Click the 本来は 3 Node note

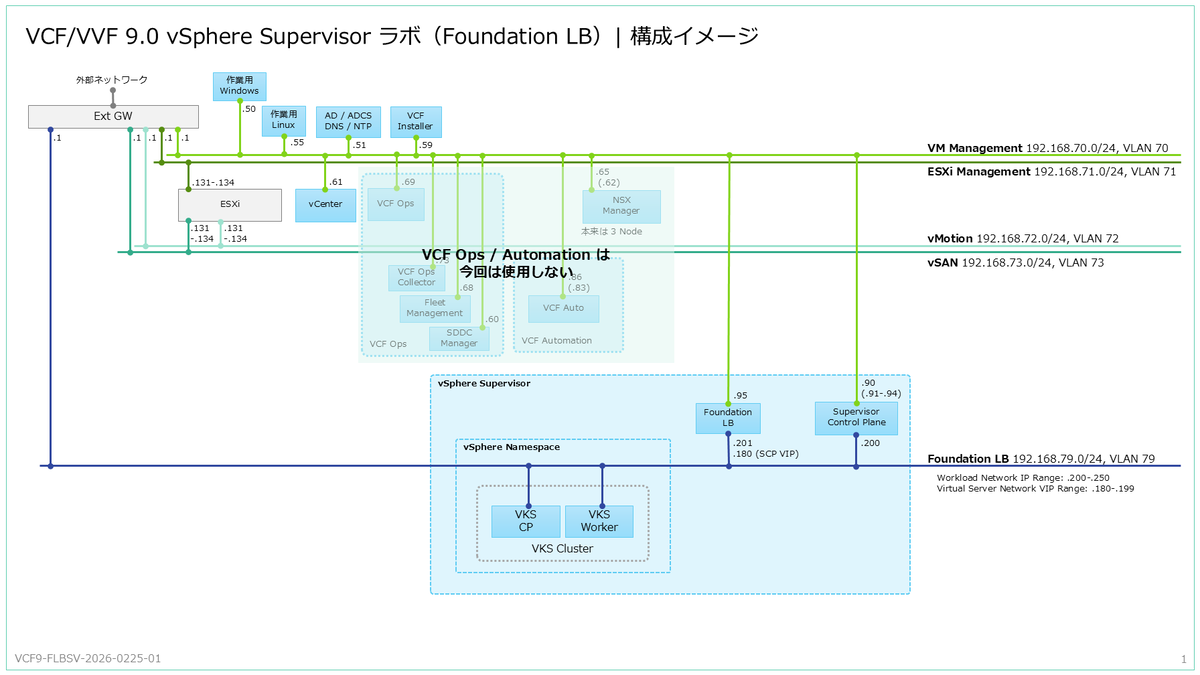pos(611,231)
